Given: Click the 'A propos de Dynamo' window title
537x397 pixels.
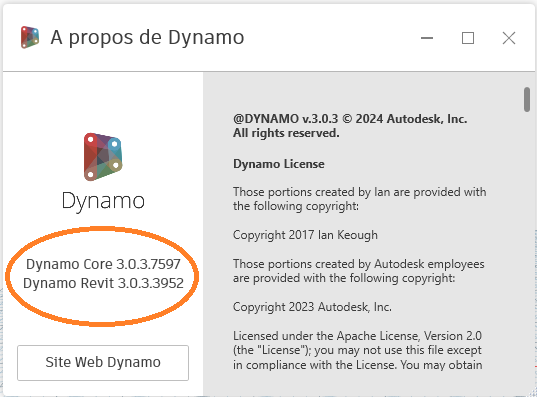Looking at the screenshot, I should pos(147,37).
